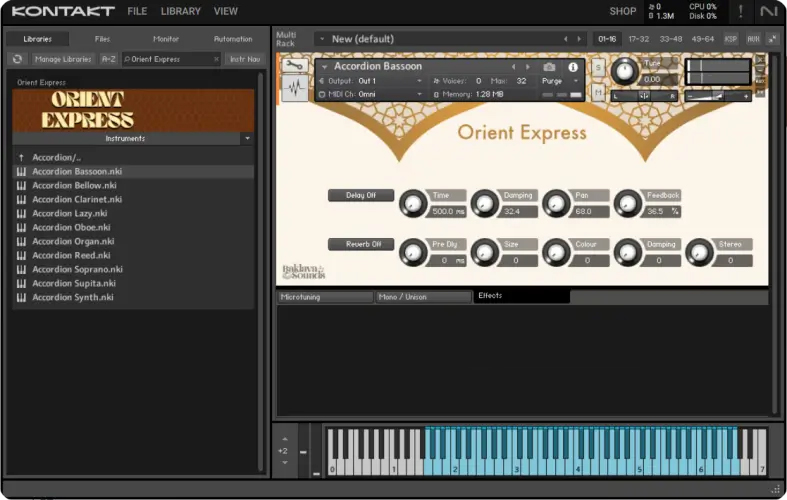Open the Instruments dropdown arrow under Orient Express
Image resolution: width=787 pixels, height=500 pixels.
[x=247, y=139]
